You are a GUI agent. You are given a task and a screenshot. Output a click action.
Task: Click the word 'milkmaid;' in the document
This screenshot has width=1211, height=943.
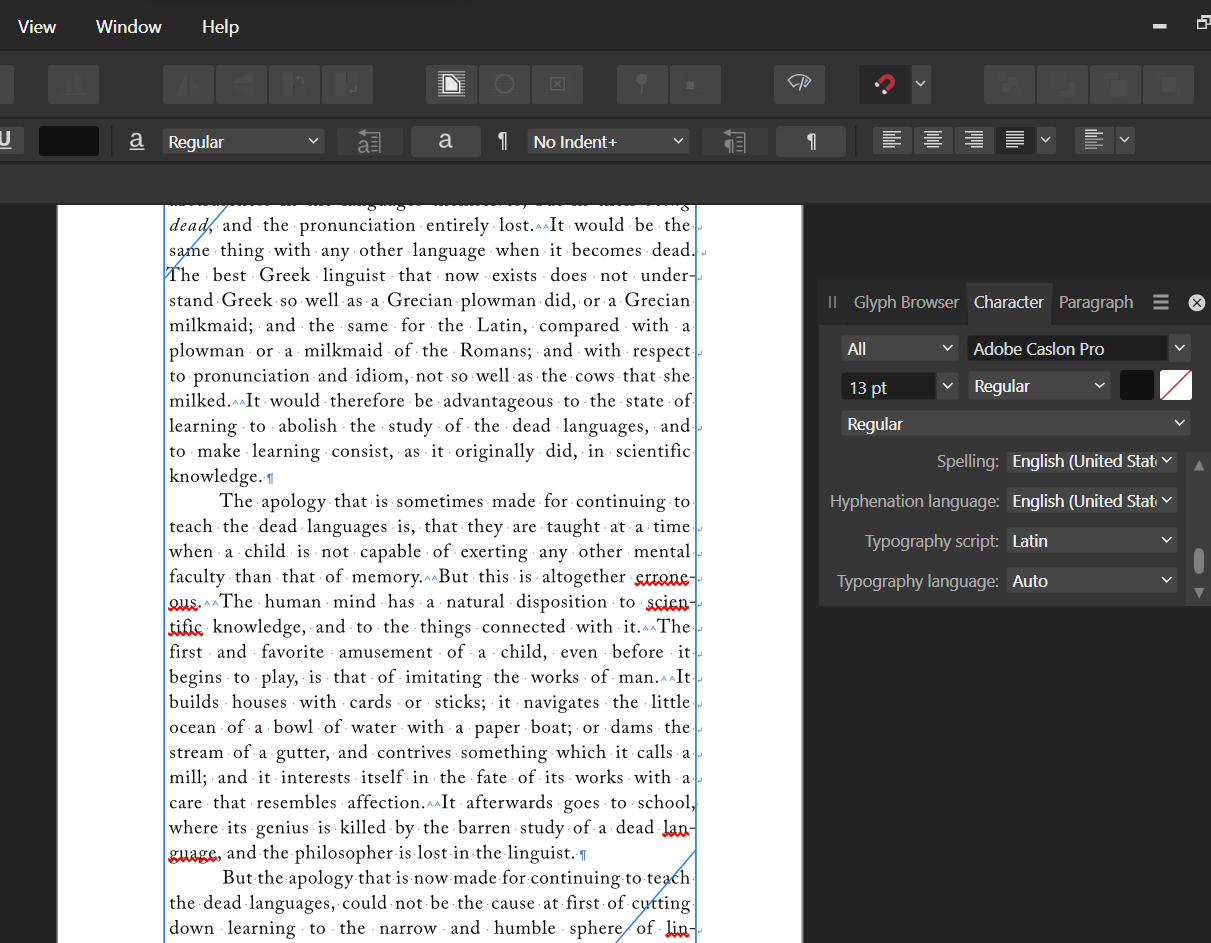coord(210,325)
